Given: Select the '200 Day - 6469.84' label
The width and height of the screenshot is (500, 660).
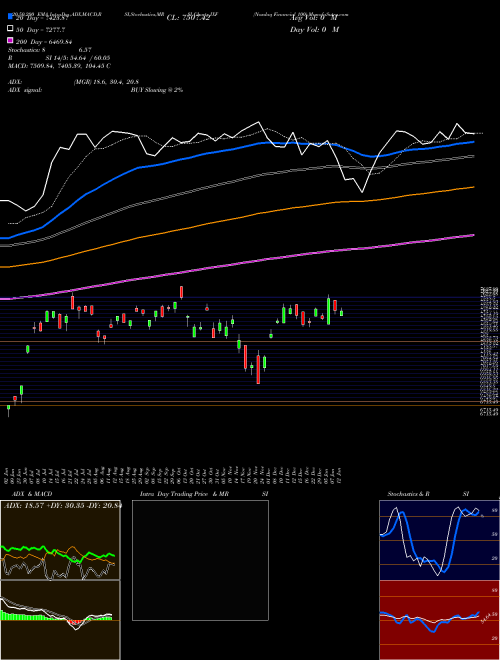Looking at the screenshot, I should [x=44, y=42].
